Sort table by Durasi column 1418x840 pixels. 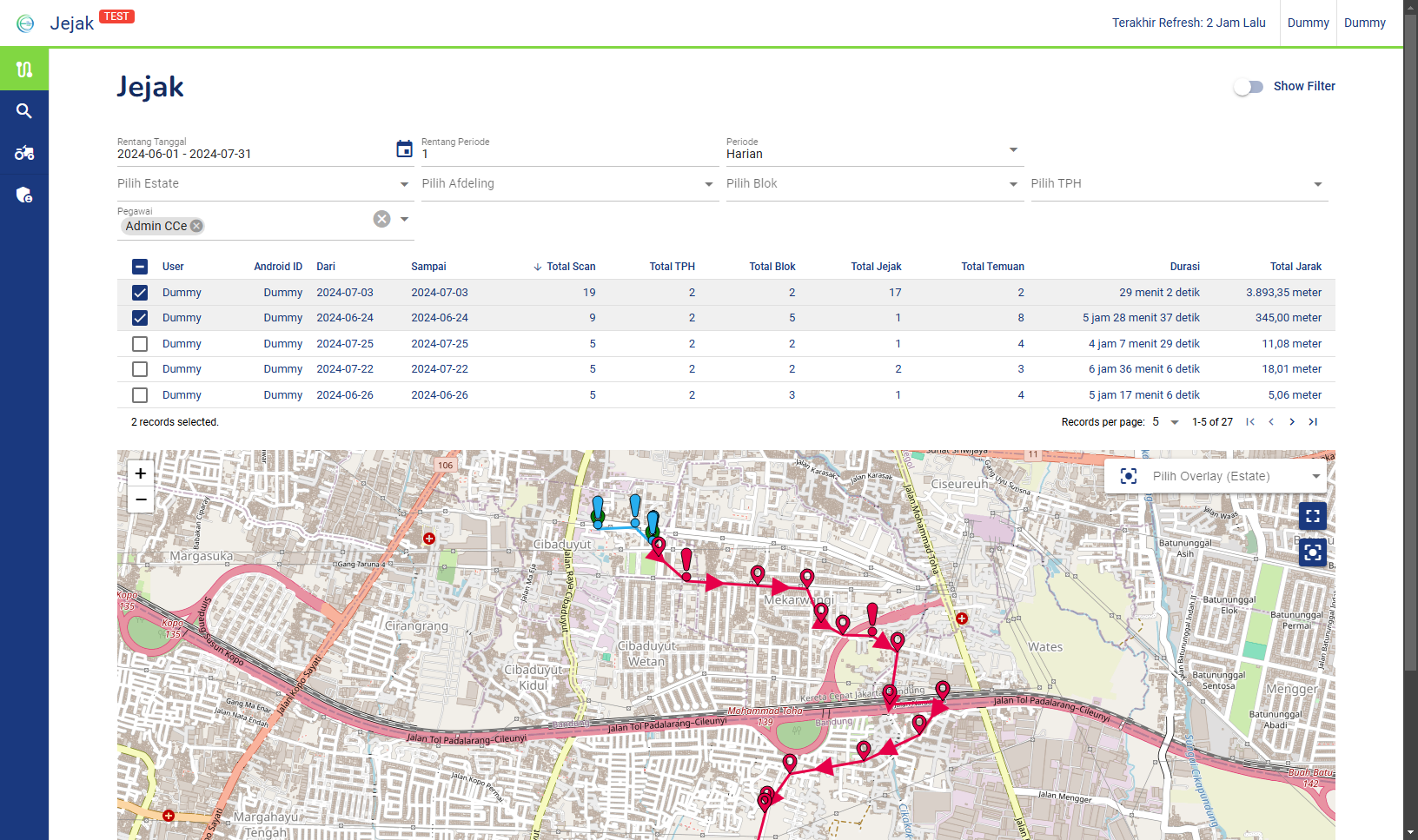[x=1185, y=267]
